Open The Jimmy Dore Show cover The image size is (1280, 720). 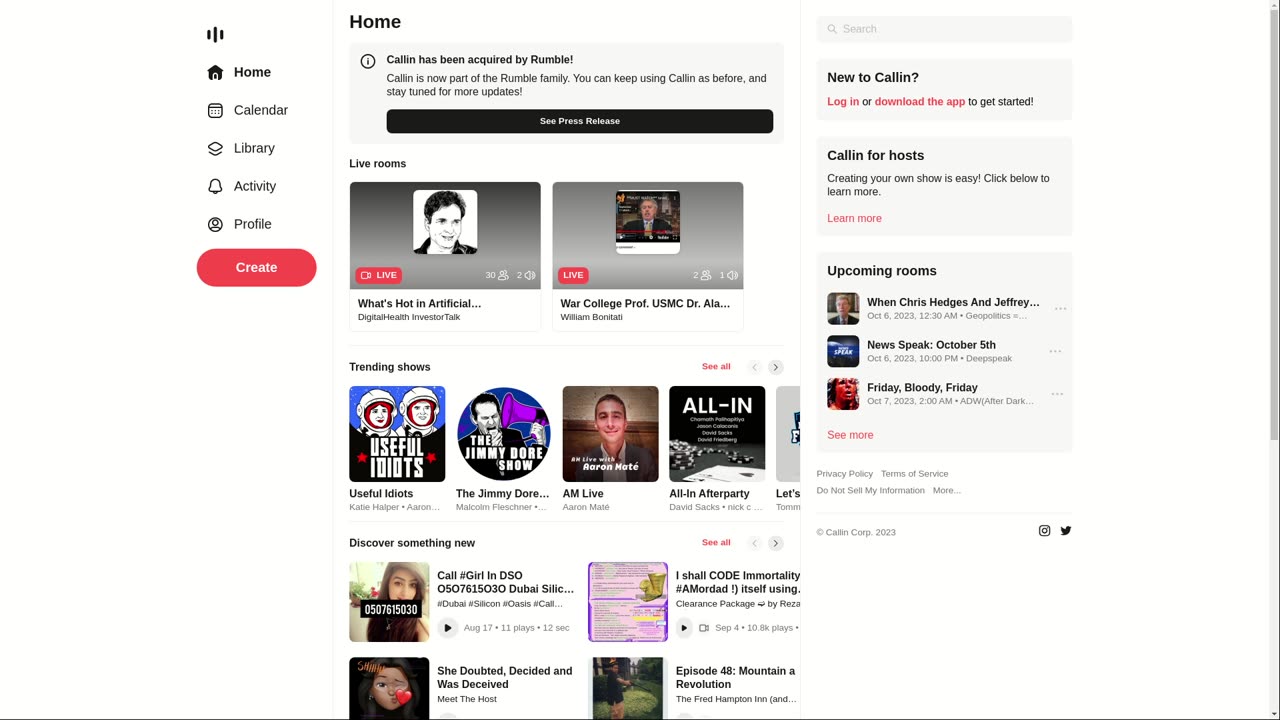pyautogui.click(x=504, y=434)
